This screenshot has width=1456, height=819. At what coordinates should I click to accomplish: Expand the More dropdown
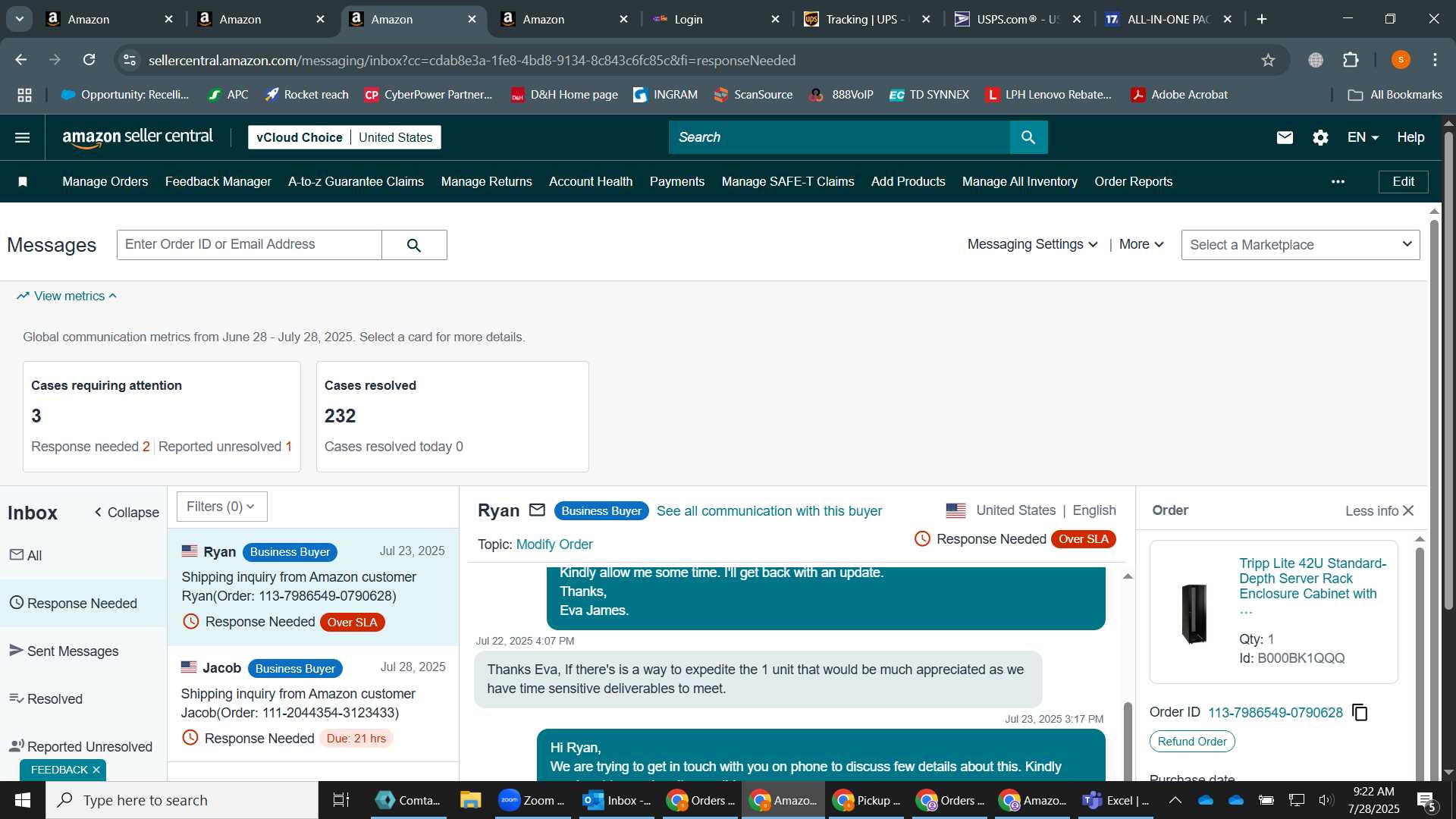1141,244
